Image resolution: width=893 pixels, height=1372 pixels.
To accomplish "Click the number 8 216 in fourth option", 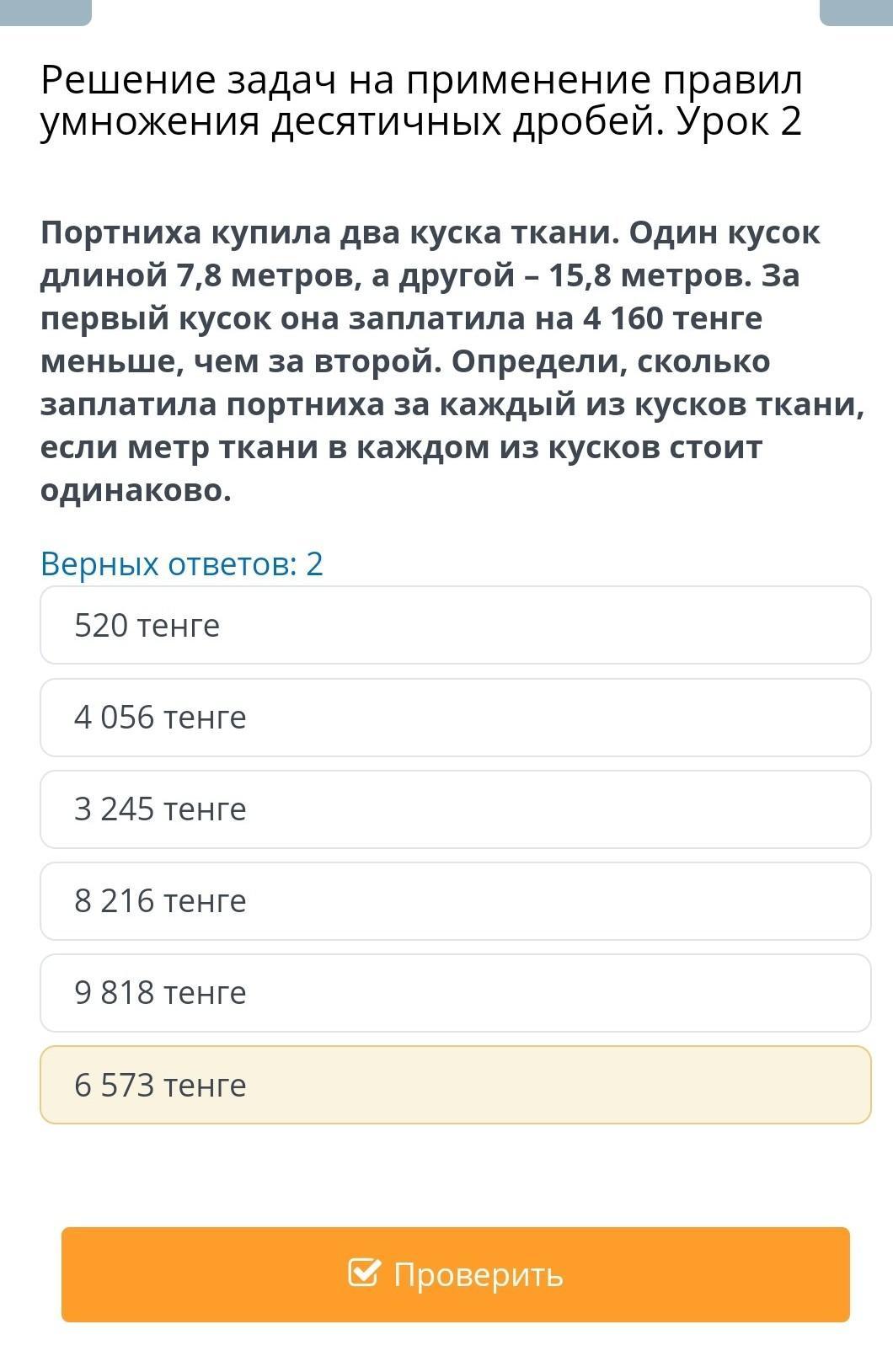I will [115, 900].
